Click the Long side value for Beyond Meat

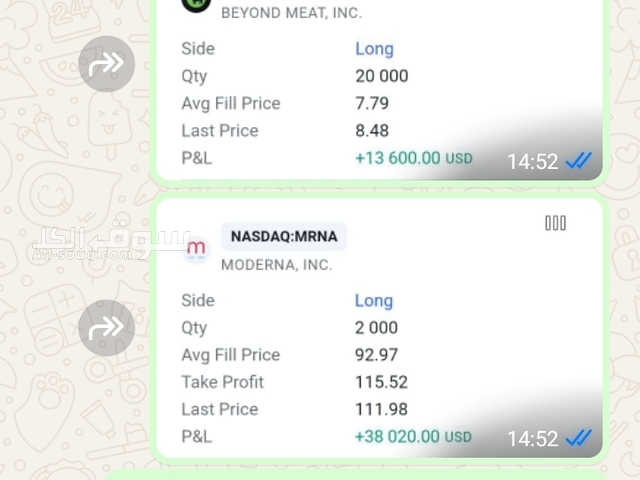coord(374,49)
